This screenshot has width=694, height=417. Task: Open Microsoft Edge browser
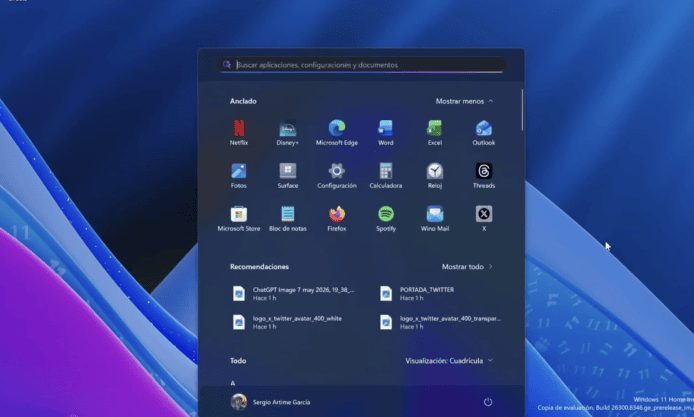coord(337,132)
